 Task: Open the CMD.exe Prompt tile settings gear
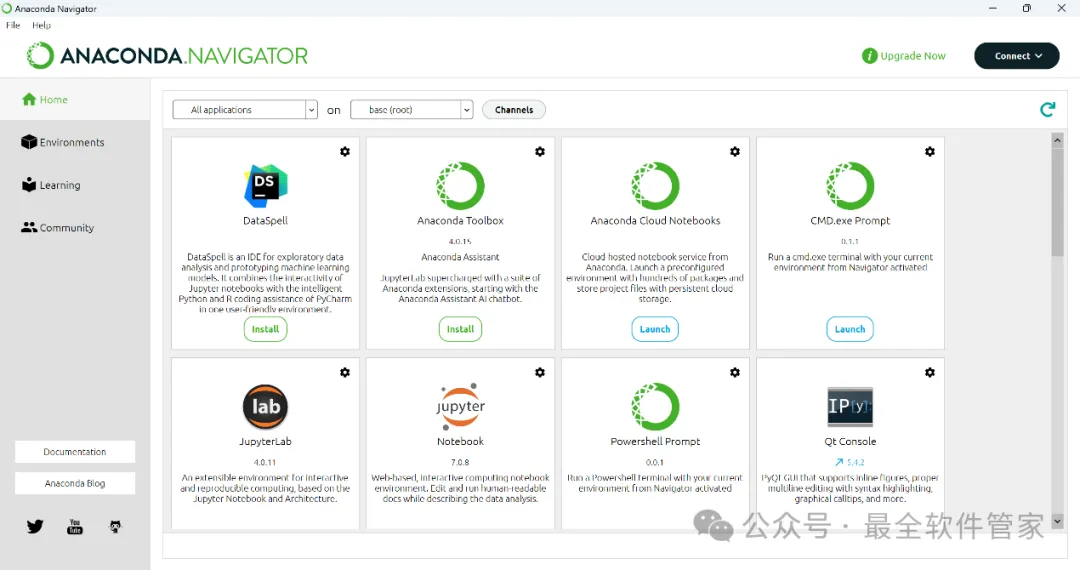tap(930, 151)
